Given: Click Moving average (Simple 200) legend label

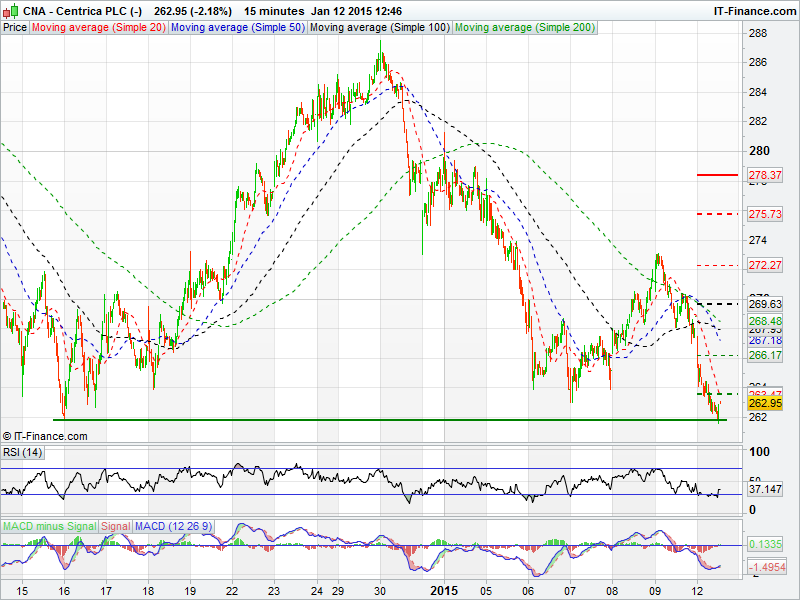Looking at the screenshot, I should 524,27.
